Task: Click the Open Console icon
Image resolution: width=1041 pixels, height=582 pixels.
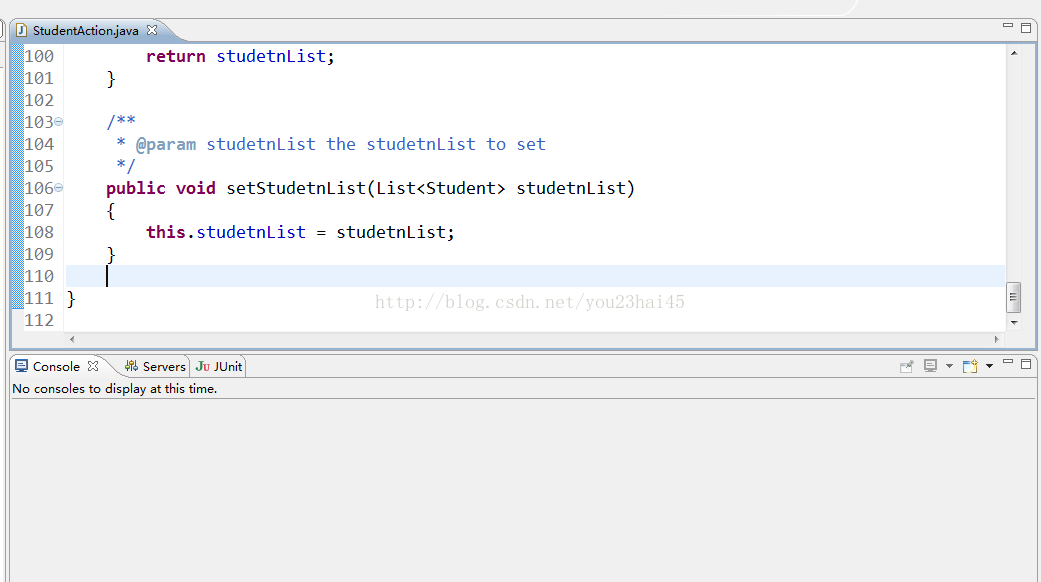Action: 971,366
